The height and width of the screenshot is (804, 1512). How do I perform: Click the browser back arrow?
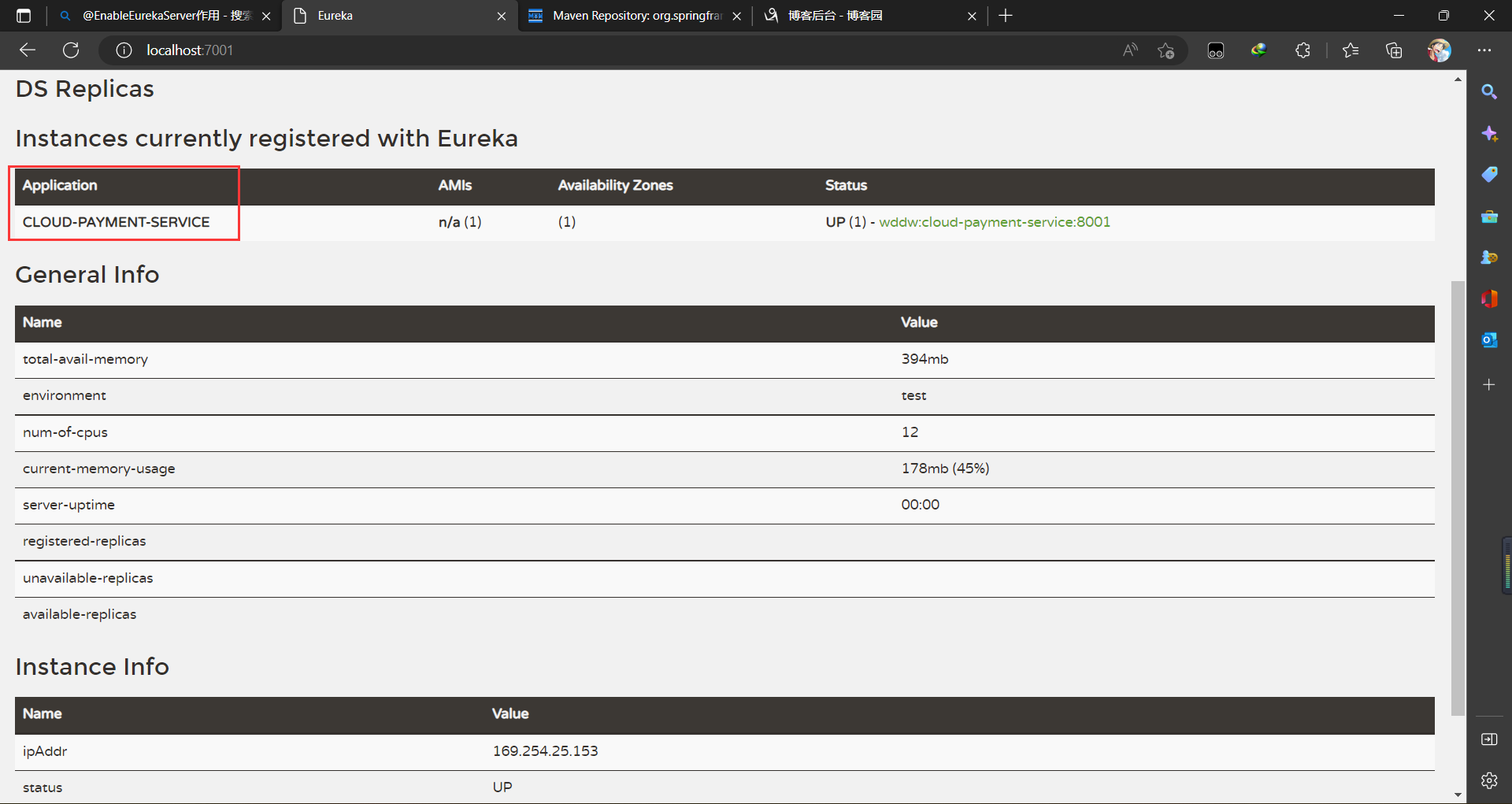pyautogui.click(x=28, y=50)
